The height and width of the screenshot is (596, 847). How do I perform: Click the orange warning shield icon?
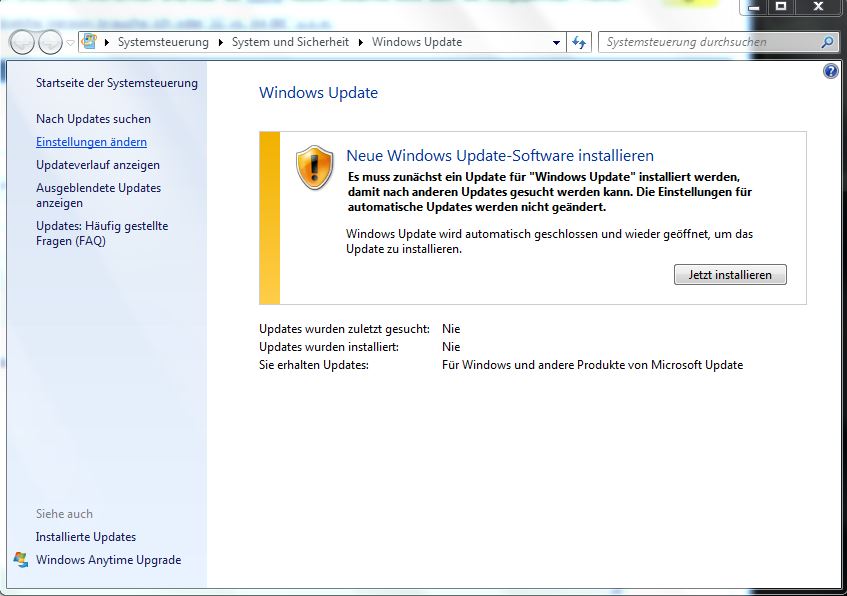pos(314,167)
